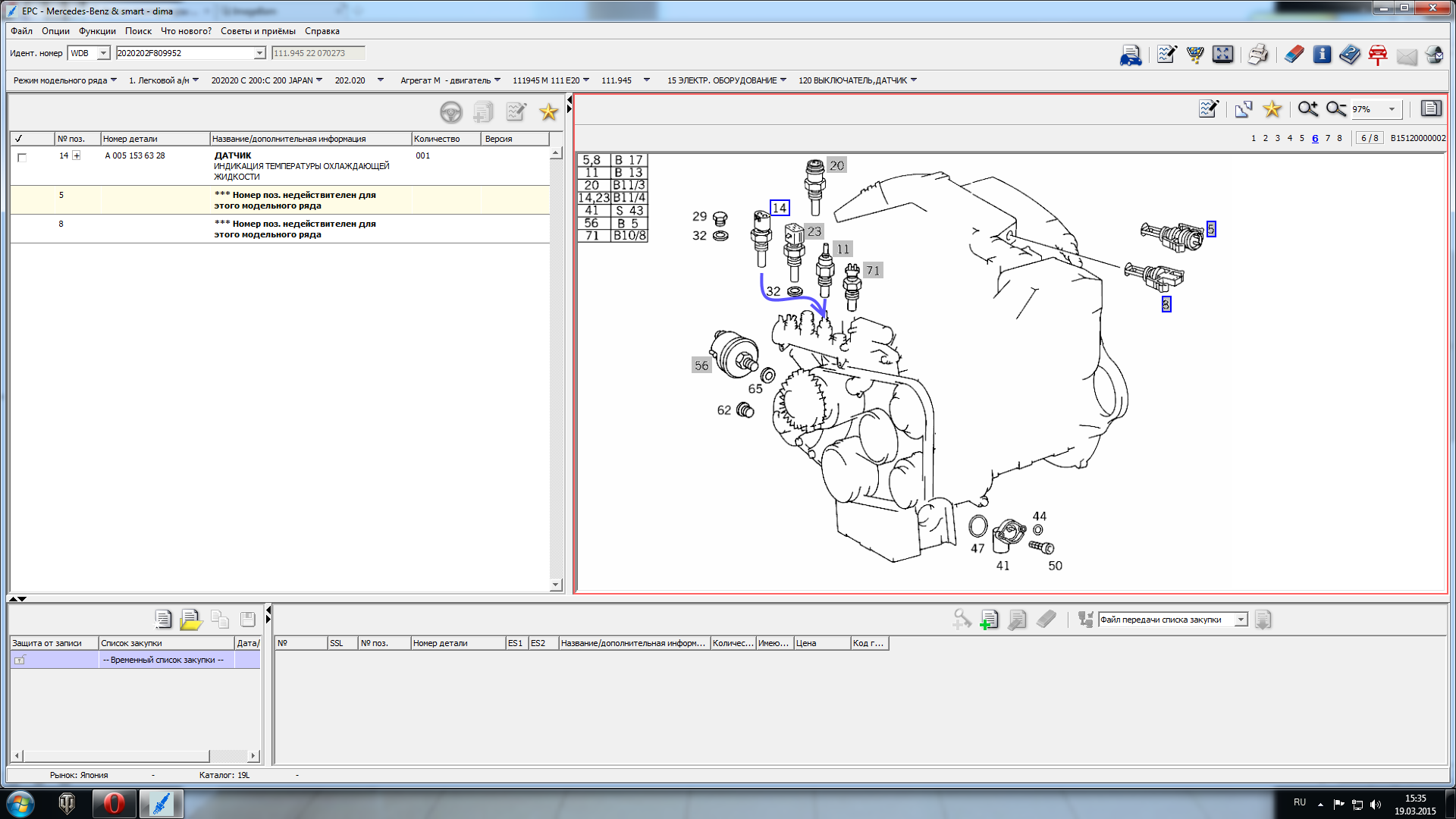Sort by 'Номер детали' column in parts list
This screenshot has height=819, width=1456.
tap(155, 139)
